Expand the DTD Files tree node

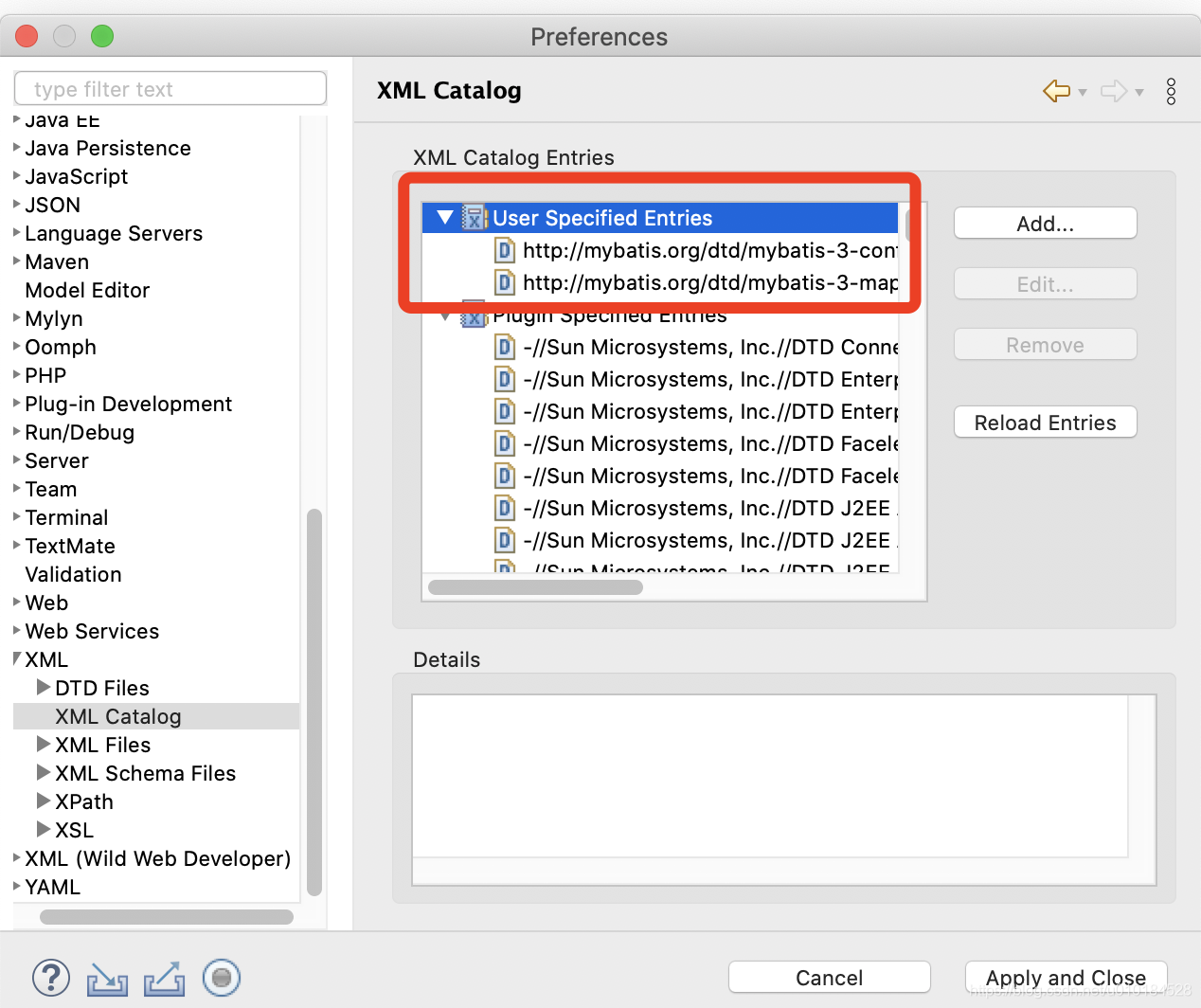[x=43, y=688]
